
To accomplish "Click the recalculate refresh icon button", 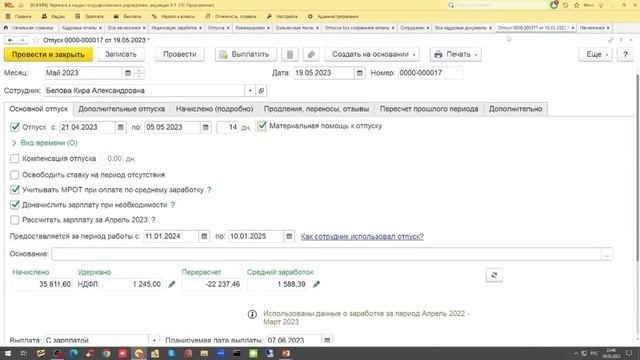I will (494, 275).
